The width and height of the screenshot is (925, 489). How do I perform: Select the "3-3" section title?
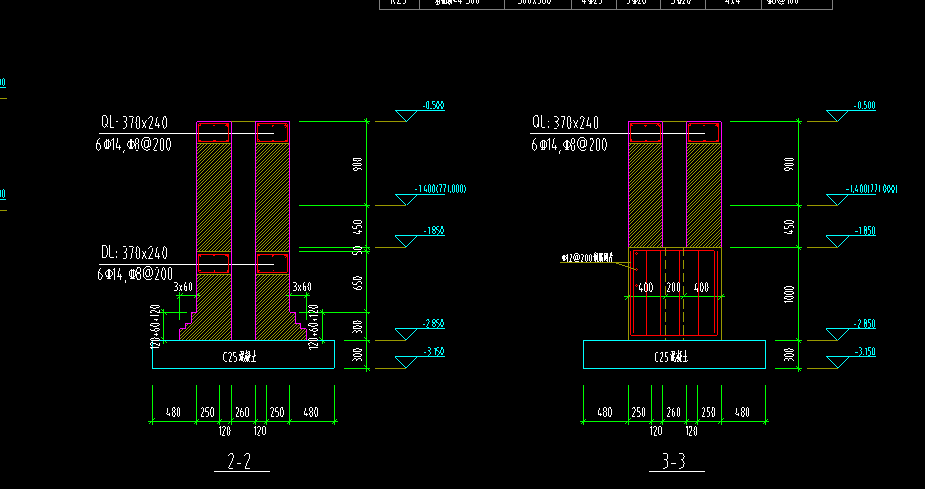674,461
